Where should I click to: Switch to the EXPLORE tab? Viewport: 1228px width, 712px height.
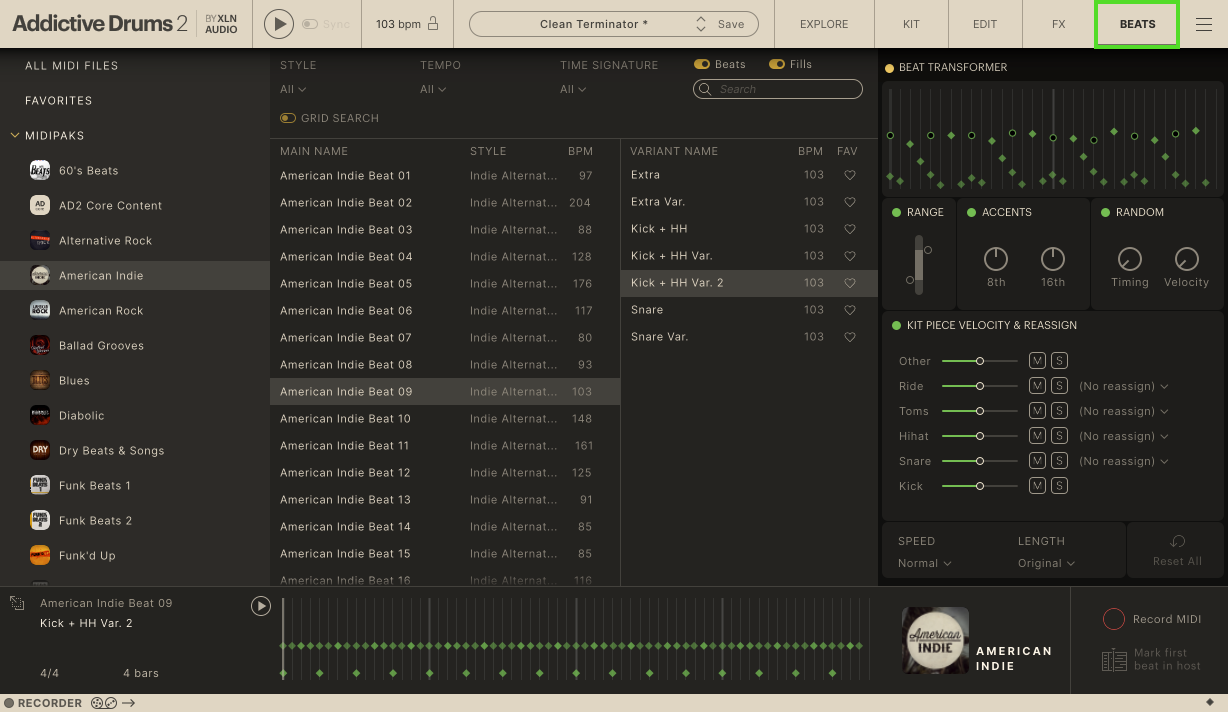pos(824,24)
